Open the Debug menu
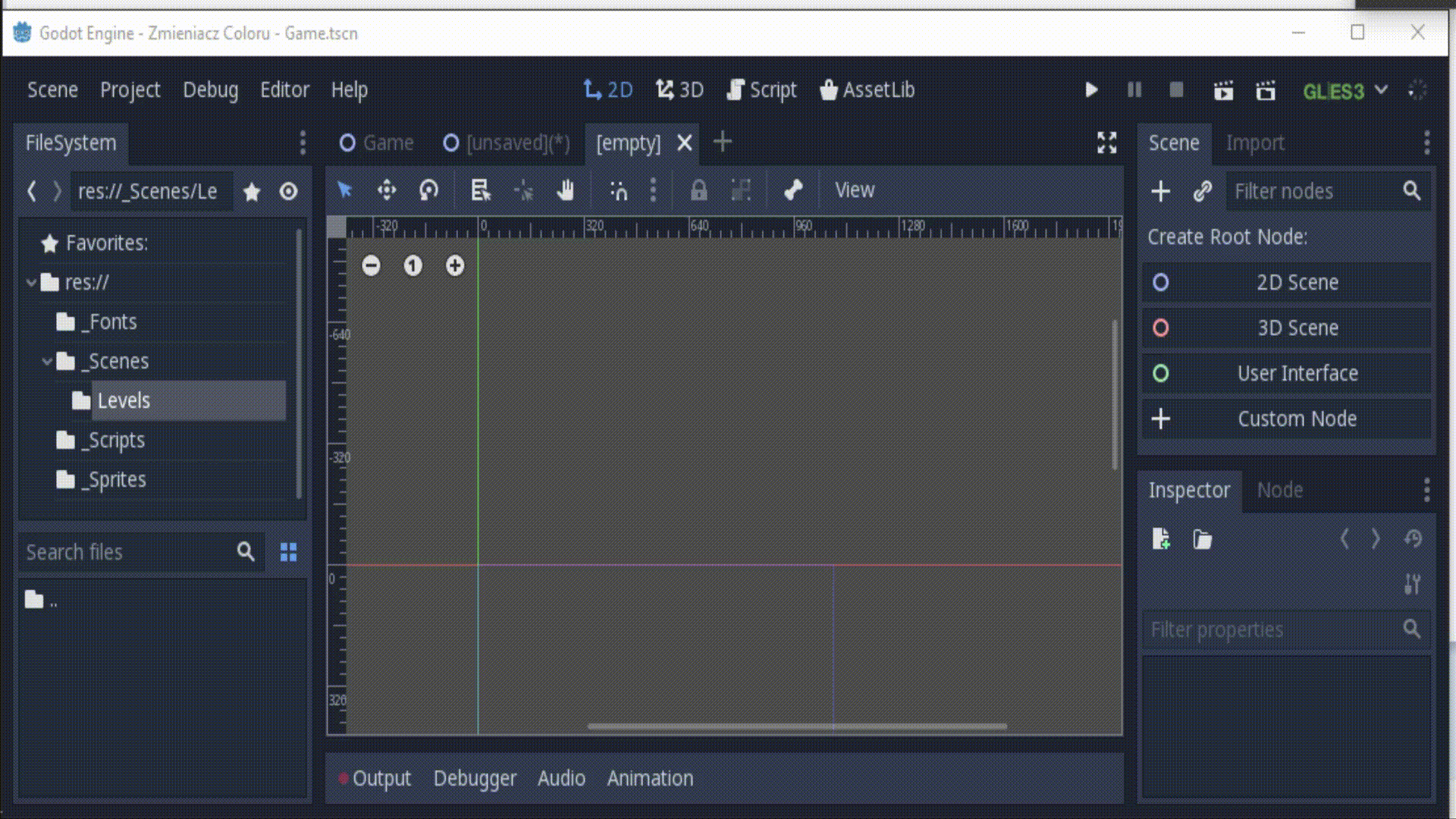The image size is (1456, 819). [x=210, y=90]
